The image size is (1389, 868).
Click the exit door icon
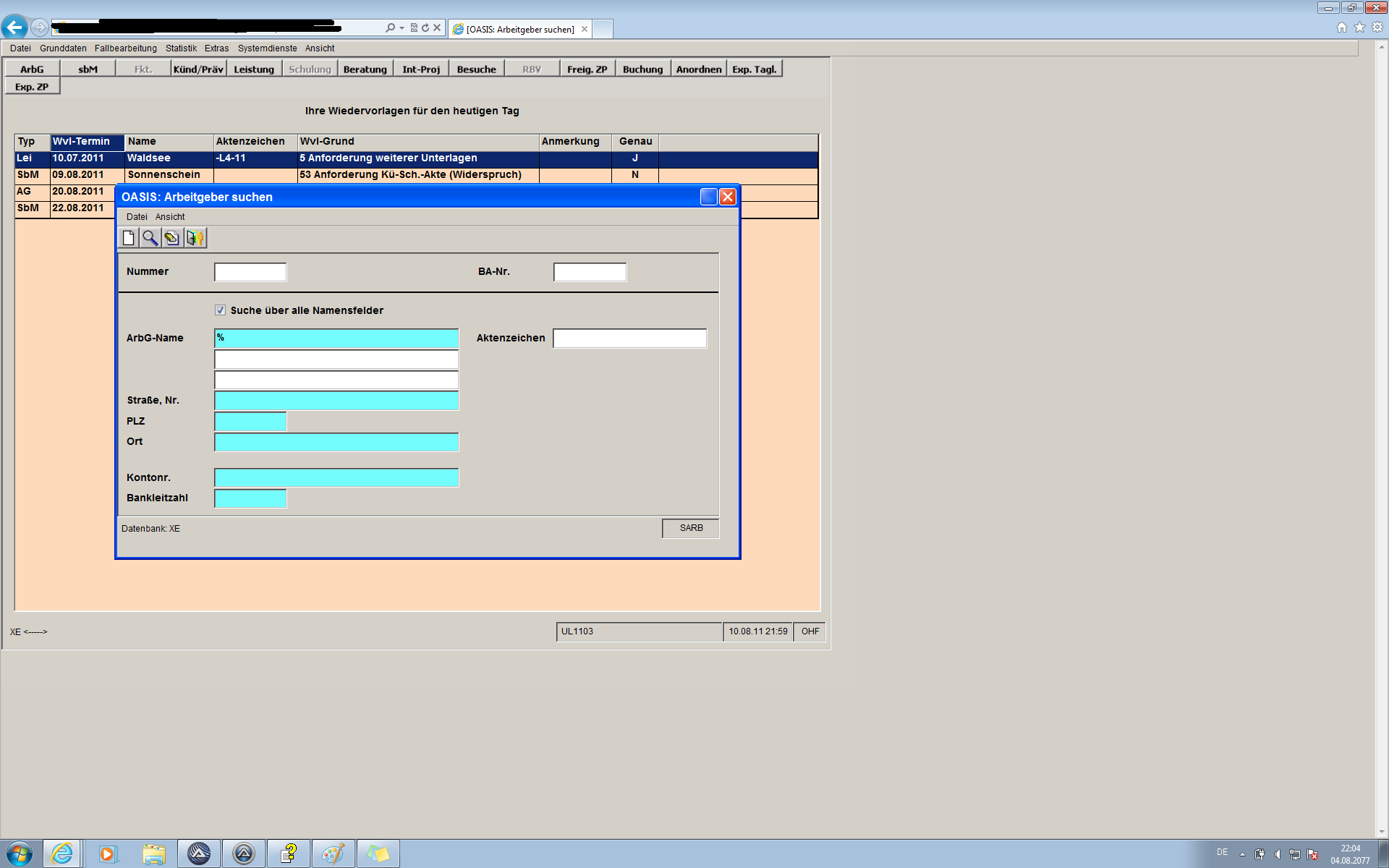point(195,238)
